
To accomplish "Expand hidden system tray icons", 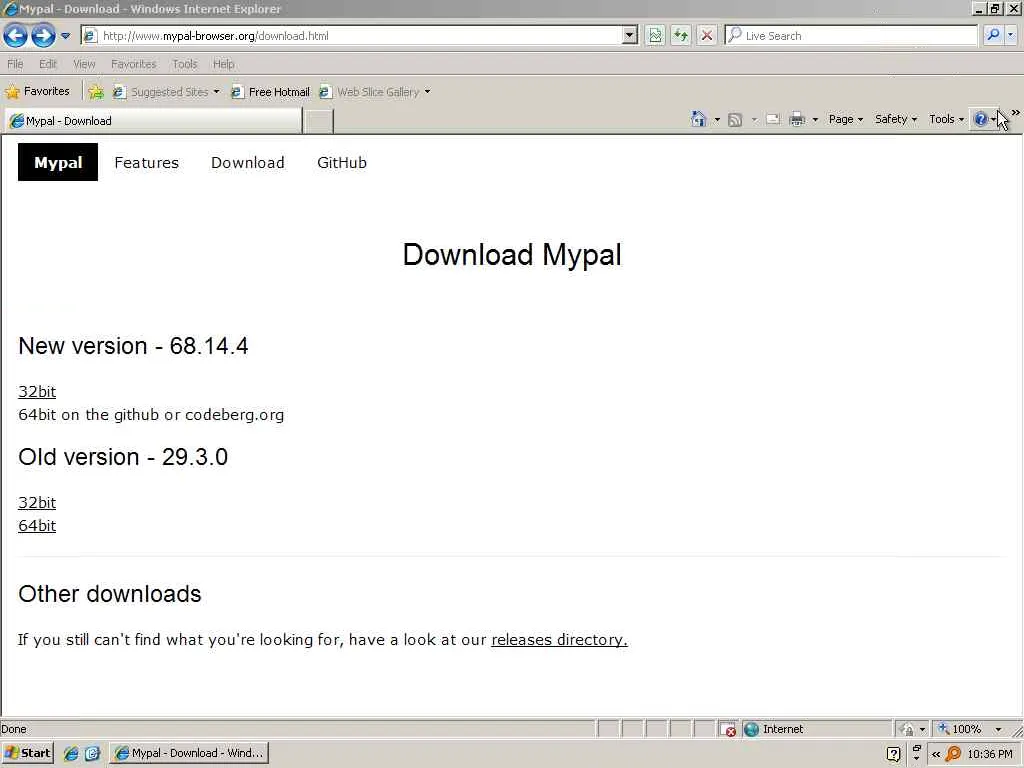I will click(935, 754).
